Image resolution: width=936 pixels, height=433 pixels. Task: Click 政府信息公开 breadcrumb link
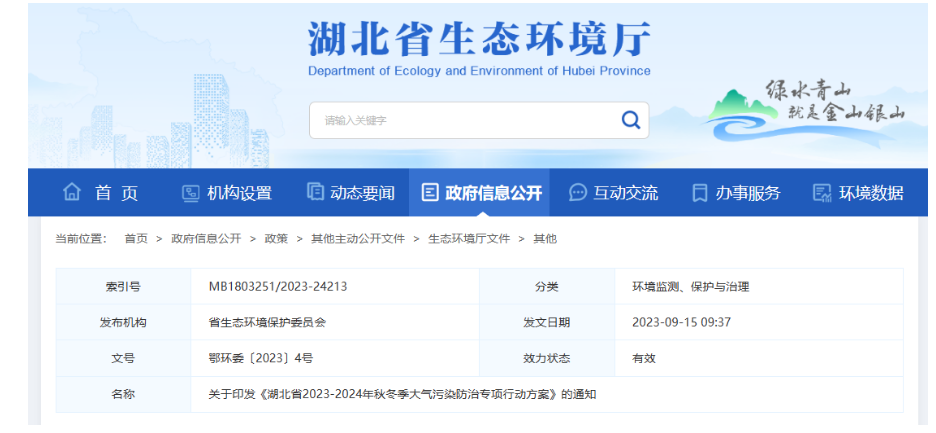[x=206, y=239]
